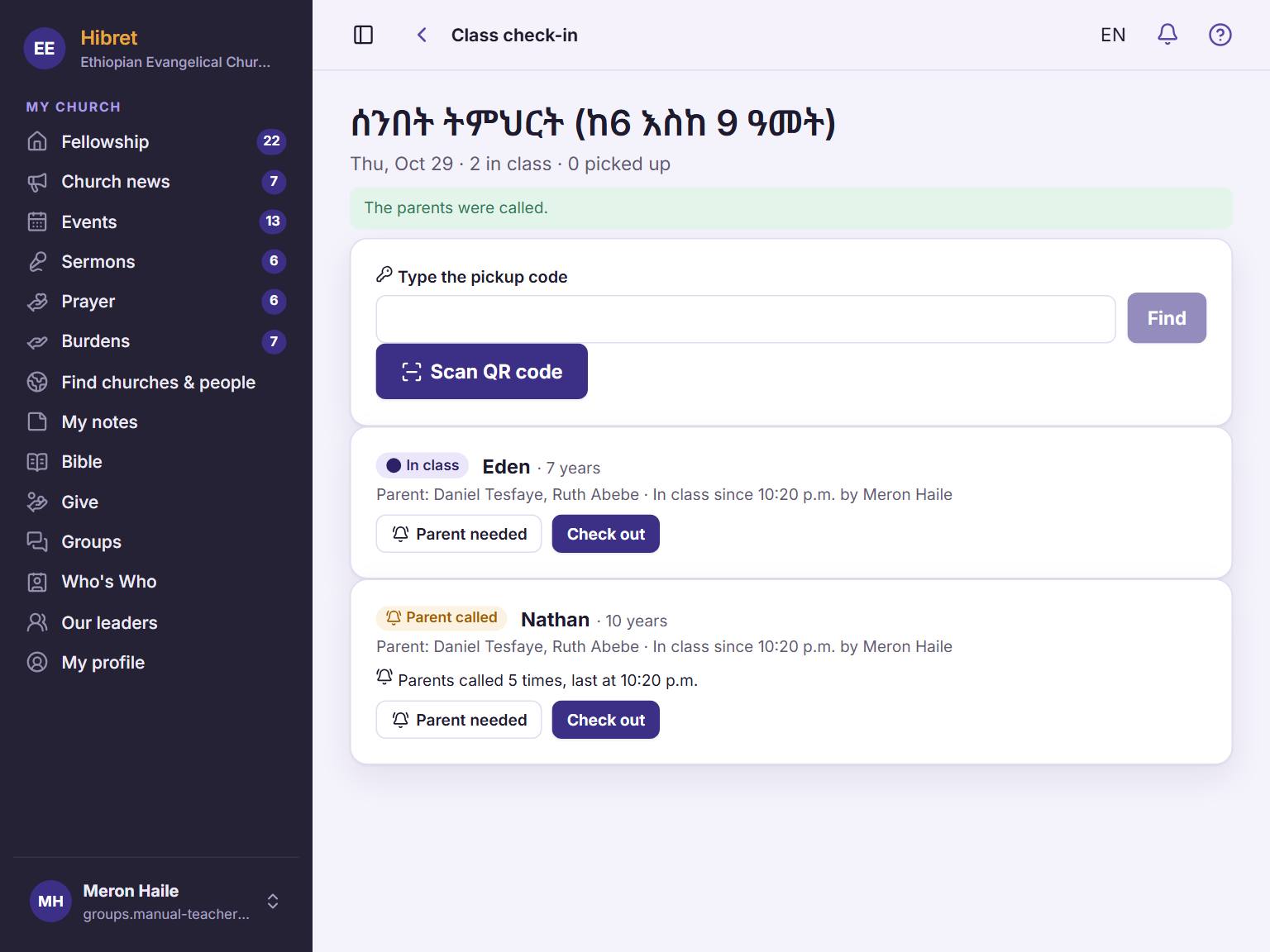Go to Events in the sidebar
This screenshot has height=952, width=1270.
click(x=156, y=221)
